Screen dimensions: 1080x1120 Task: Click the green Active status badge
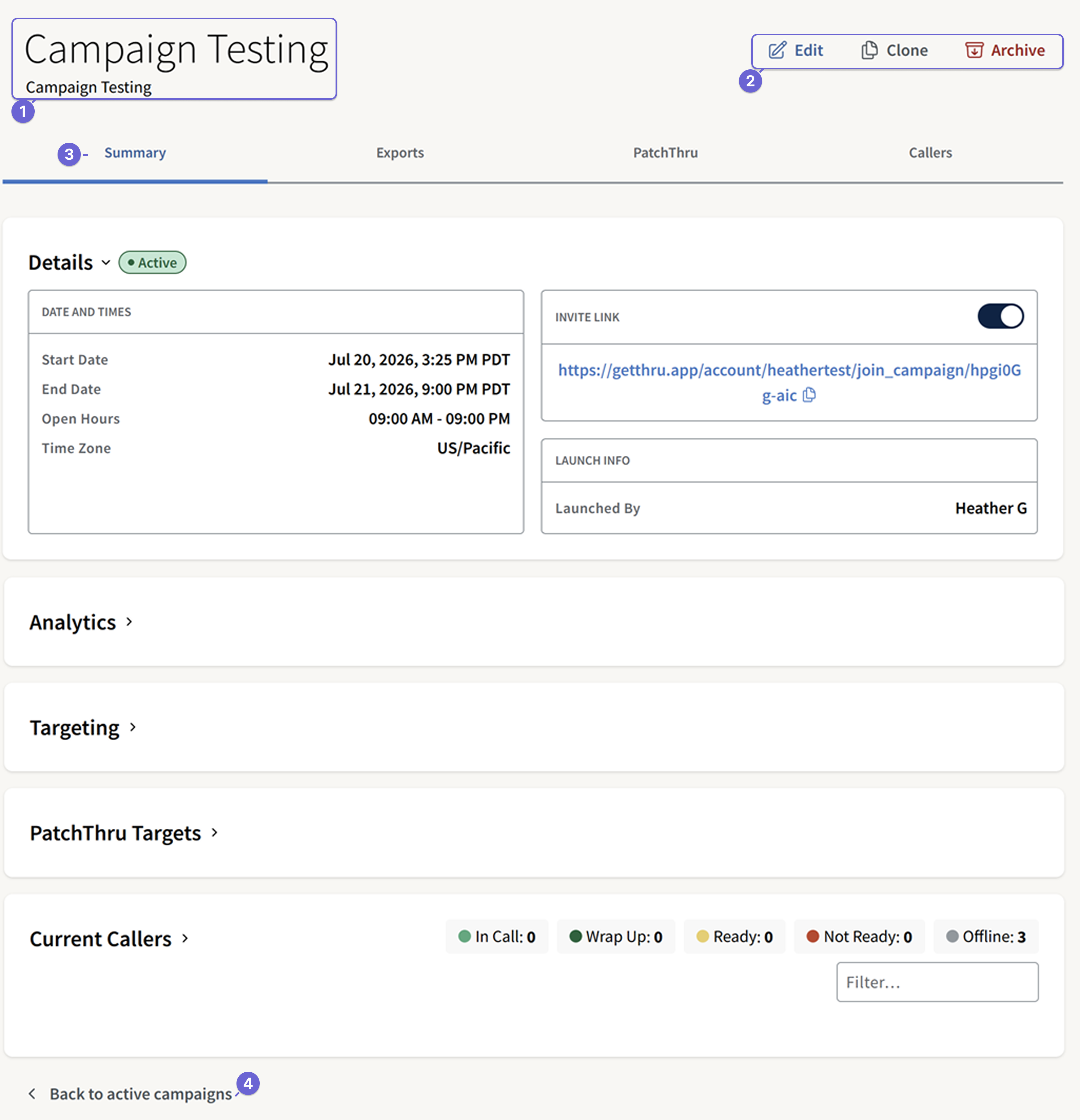[152, 262]
